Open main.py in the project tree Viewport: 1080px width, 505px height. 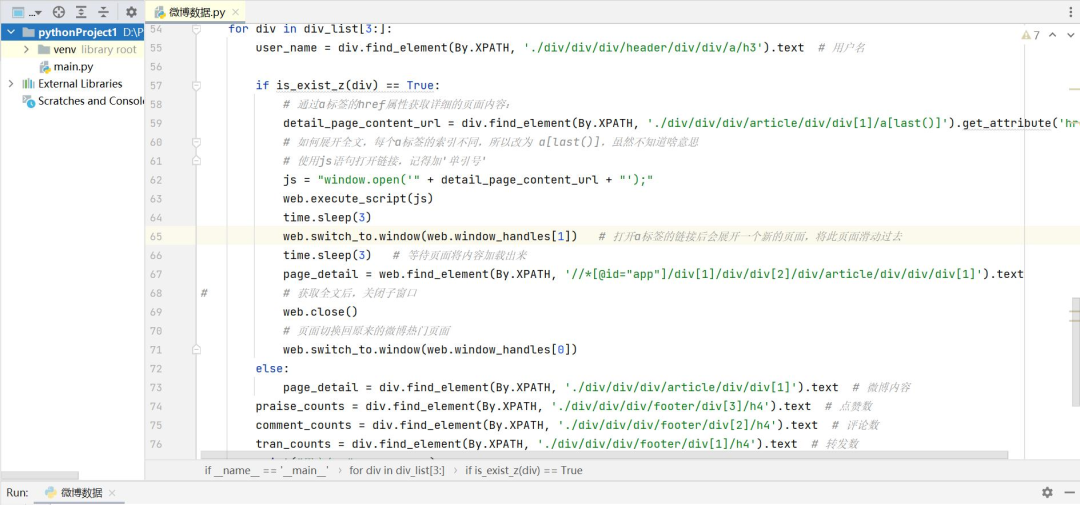click(x=73, y=67)
